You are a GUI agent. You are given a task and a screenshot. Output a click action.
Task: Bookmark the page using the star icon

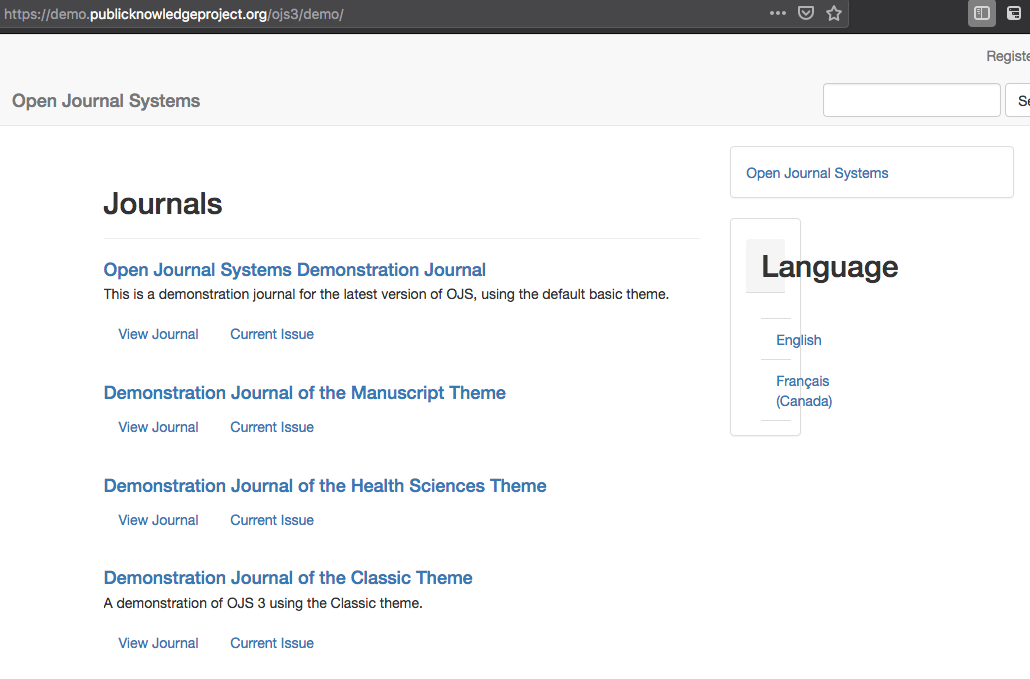(834, 14)
